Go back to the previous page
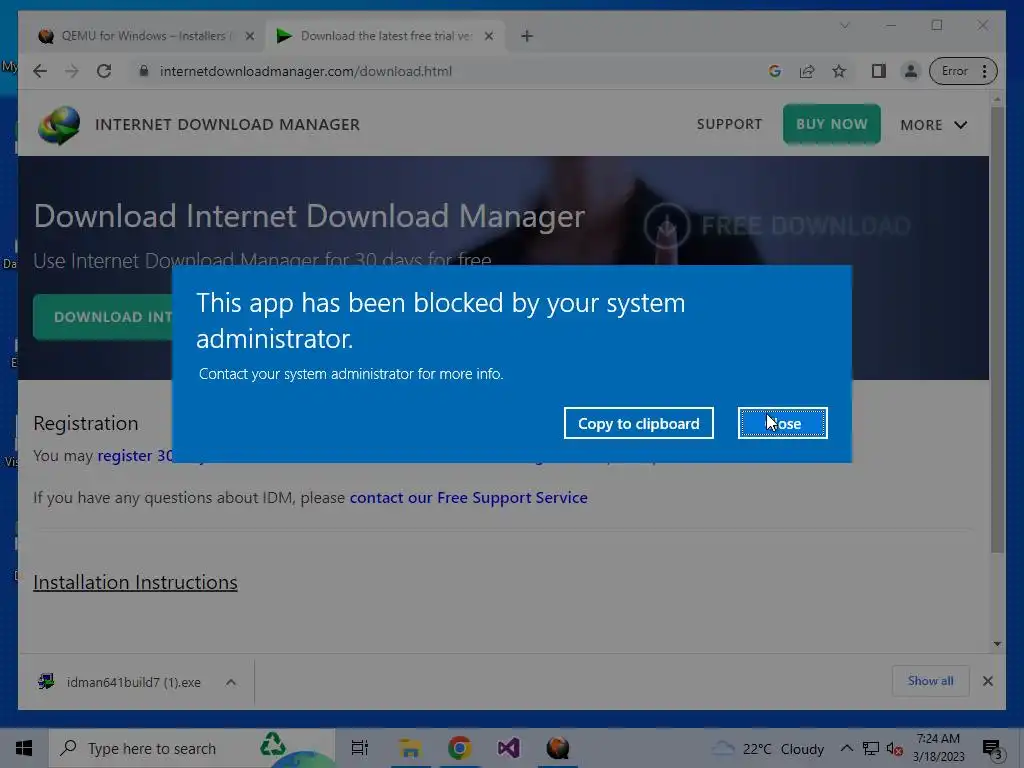1024x768 pixels. 40,71
